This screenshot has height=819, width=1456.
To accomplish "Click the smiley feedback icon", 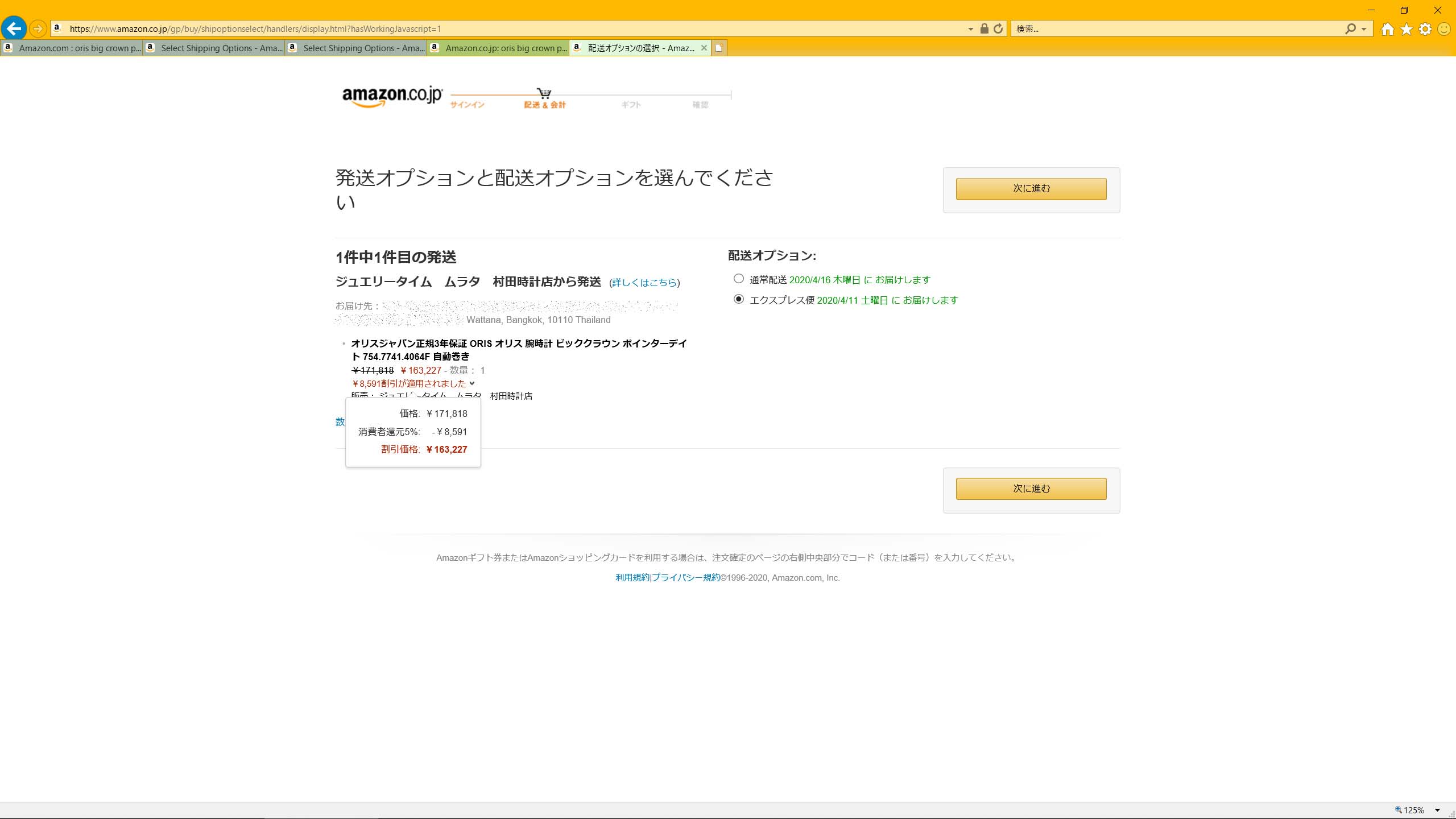I will tap(1444, 29).
